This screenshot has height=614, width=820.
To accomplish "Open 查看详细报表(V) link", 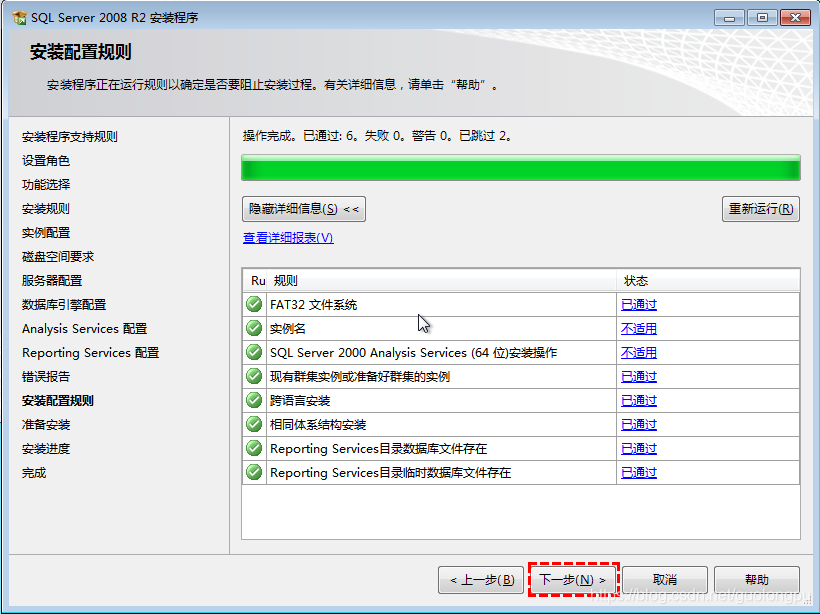I will [288, 238].
